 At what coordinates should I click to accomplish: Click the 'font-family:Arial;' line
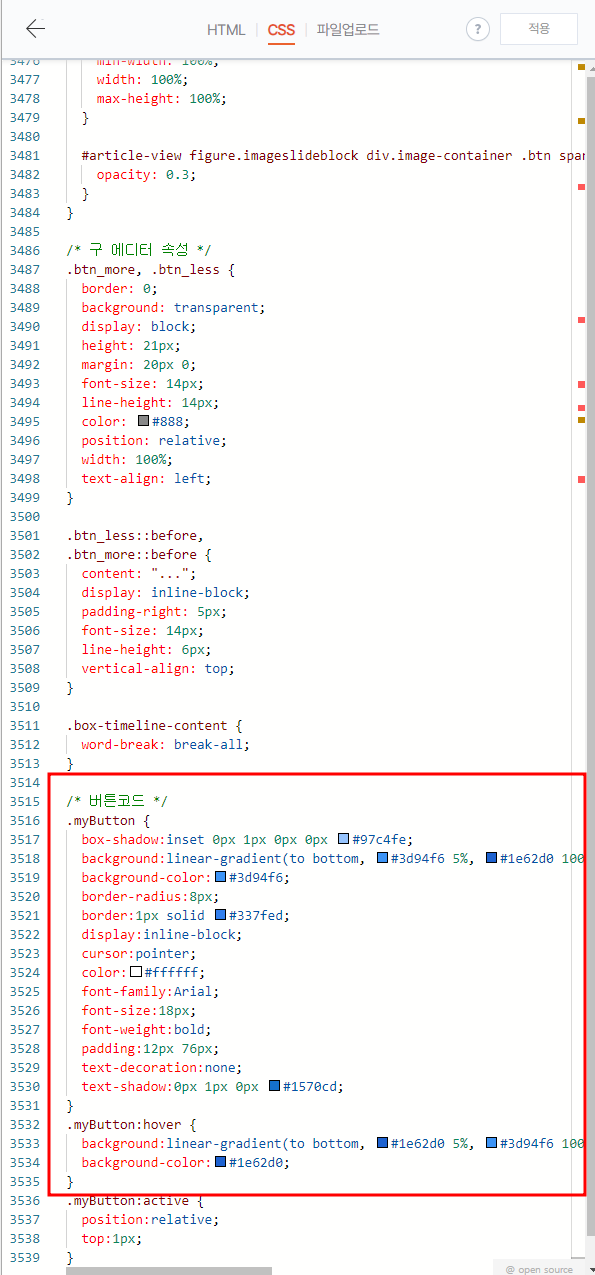click(x=151, y=991)
